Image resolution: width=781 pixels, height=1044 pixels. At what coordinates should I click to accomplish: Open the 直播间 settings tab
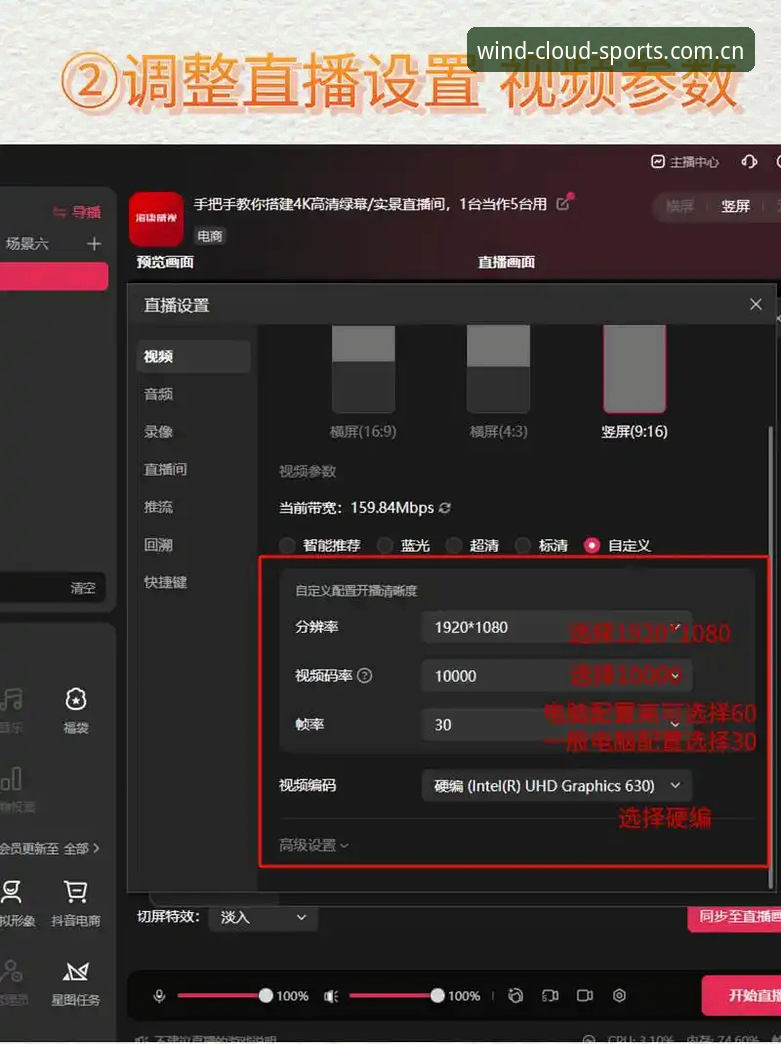tap(166, 469)
